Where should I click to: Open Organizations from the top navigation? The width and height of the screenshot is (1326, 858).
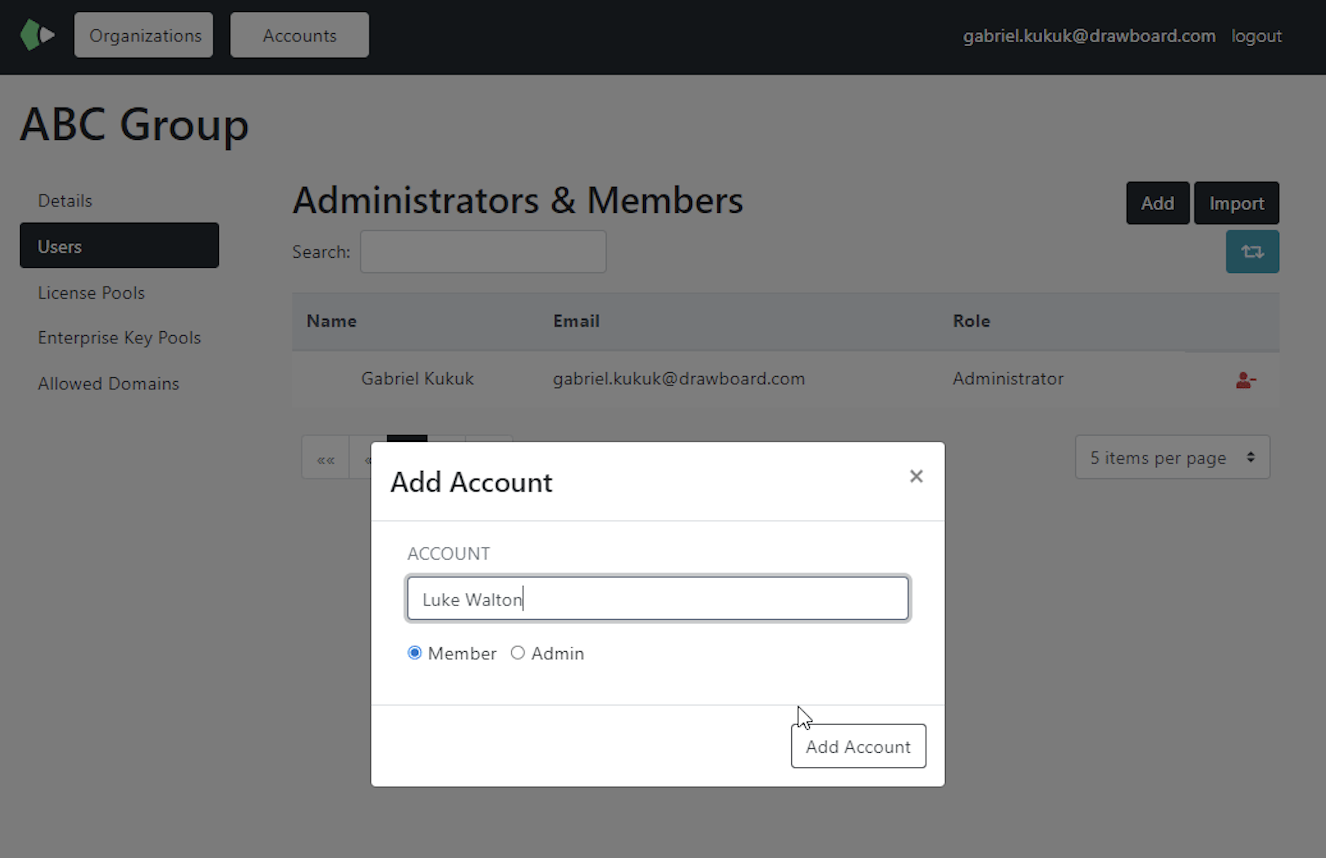point(143,34)
